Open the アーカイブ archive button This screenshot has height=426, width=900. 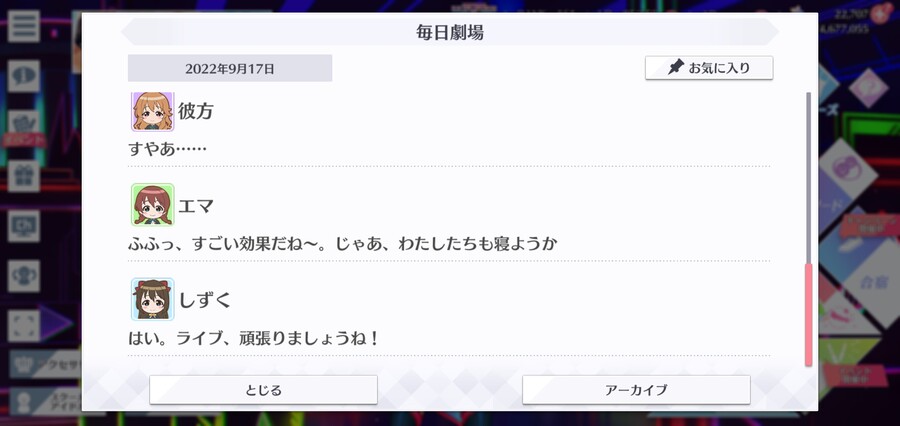636,390
